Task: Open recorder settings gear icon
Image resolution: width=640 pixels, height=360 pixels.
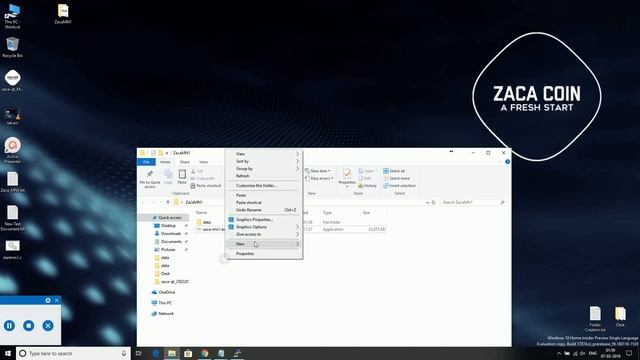Action: point(48,300)
